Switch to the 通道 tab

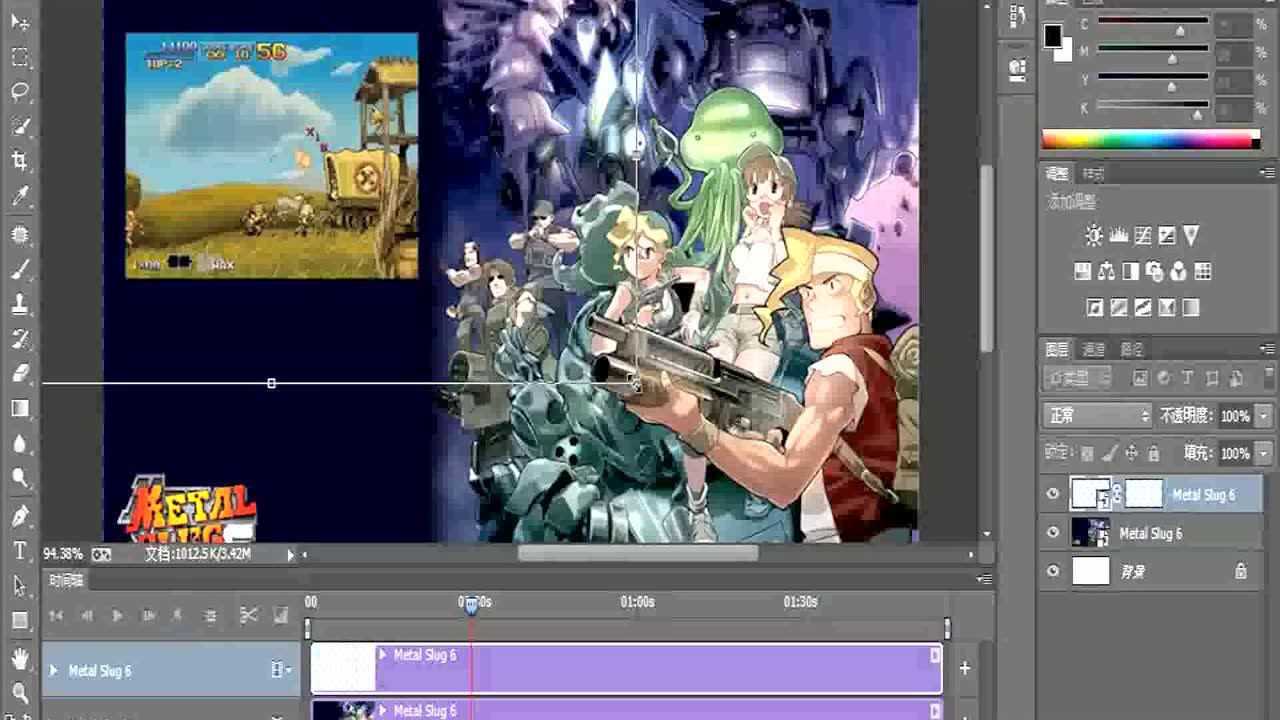coord(1094,349)
